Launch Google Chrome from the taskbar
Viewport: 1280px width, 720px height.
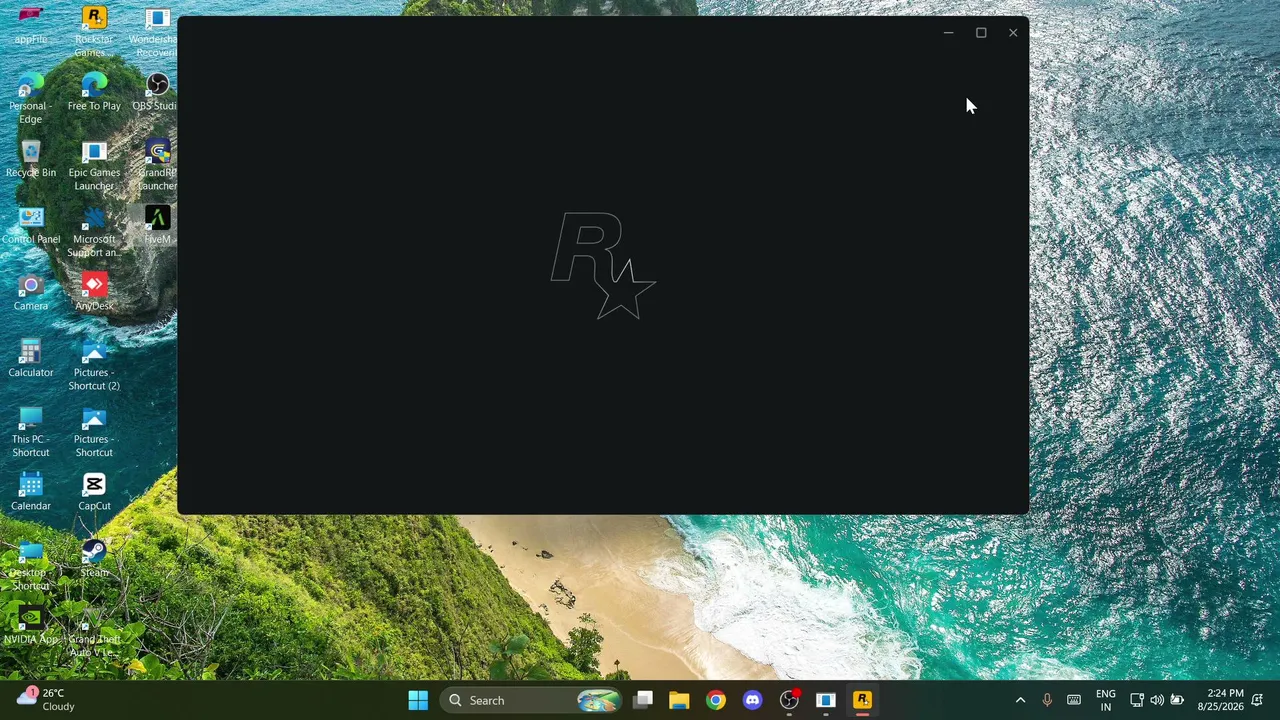716,700
